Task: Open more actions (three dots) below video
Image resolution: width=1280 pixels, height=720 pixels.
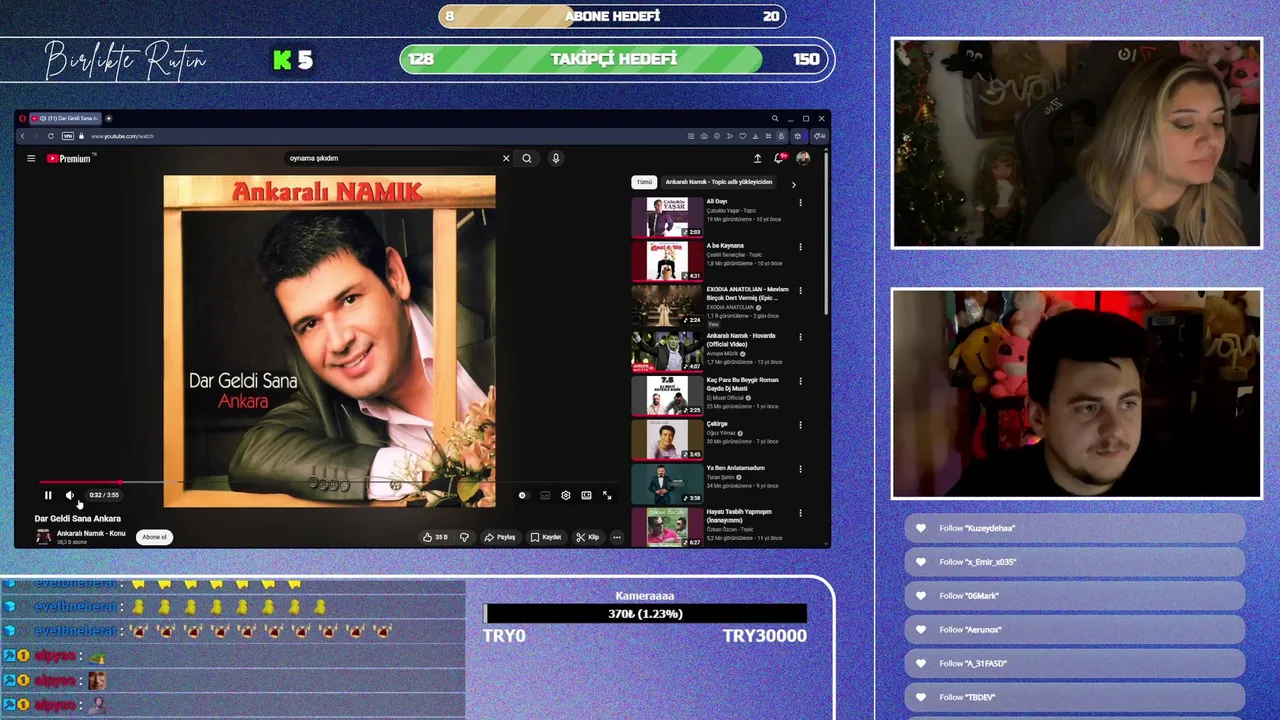Action: (617, 537)
